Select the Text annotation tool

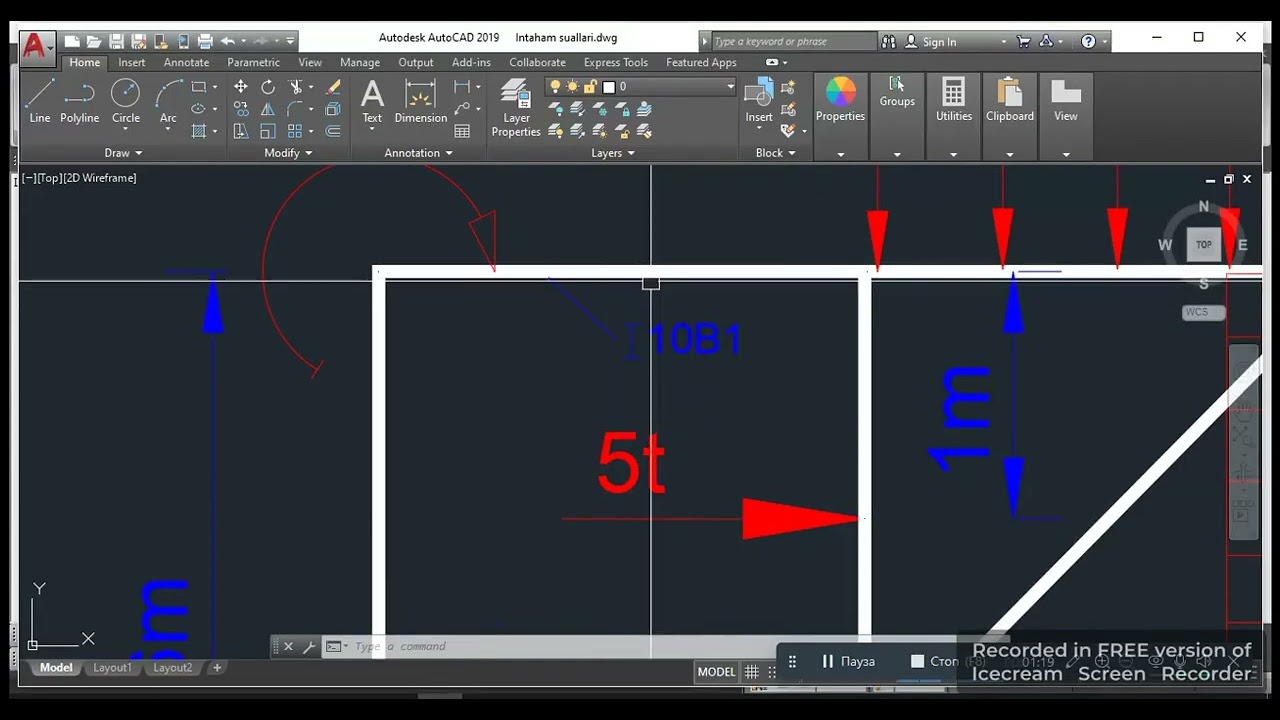pyautogui.click(x=372, y=102)
